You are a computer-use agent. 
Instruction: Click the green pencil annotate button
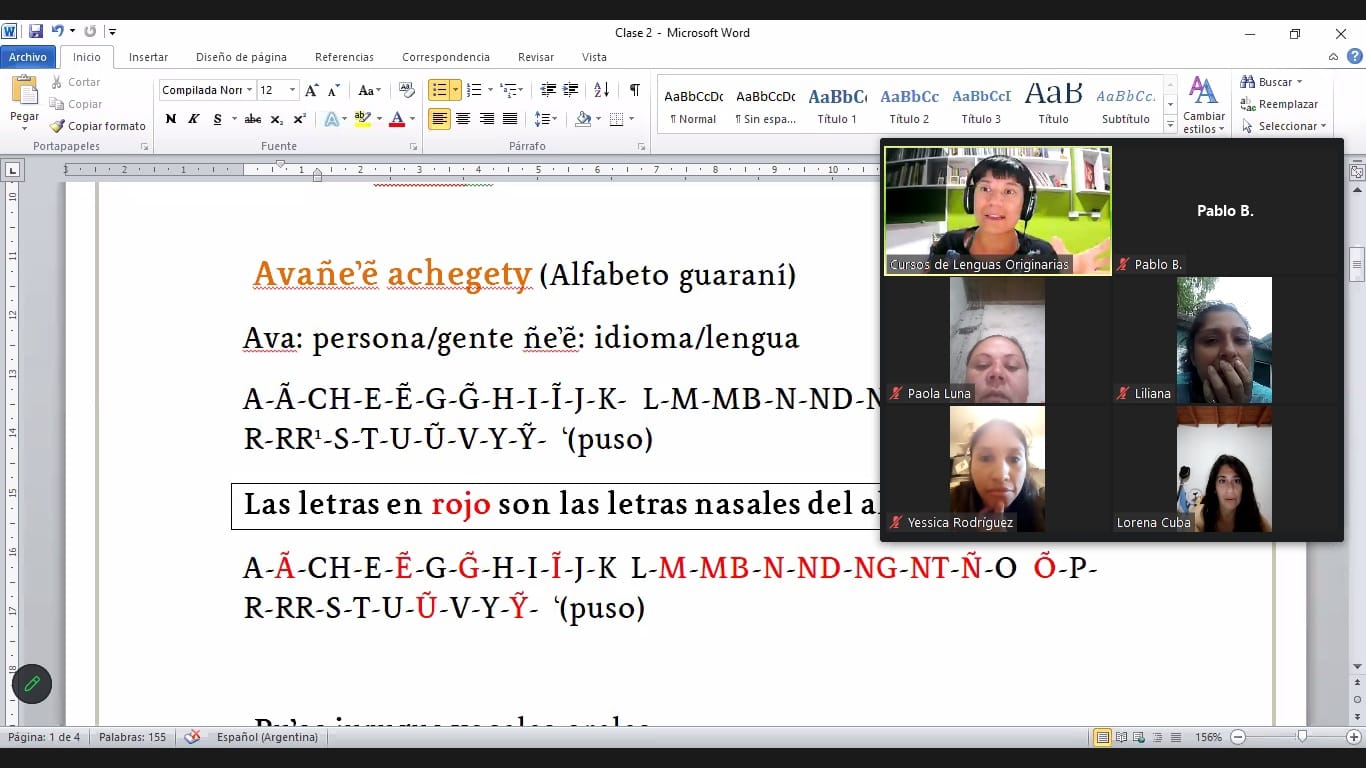coord(32,684)
